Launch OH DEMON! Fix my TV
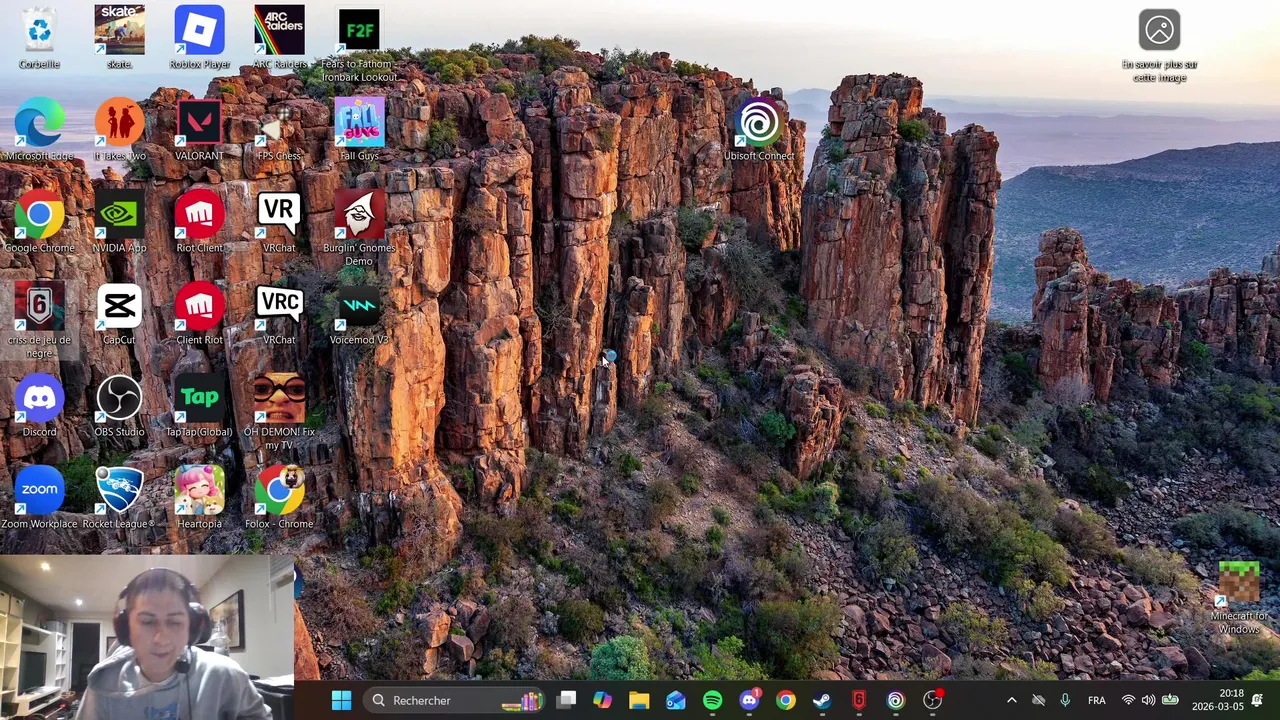 point(279,413)
